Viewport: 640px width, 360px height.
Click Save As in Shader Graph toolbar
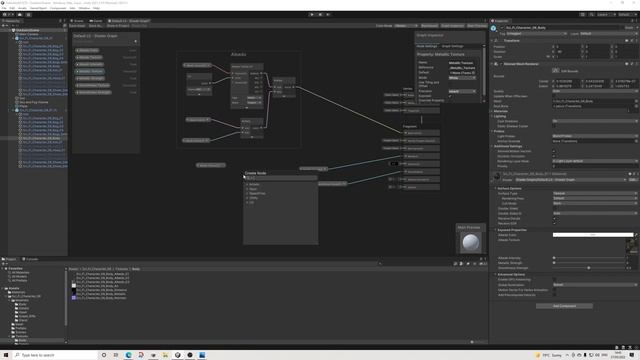click(95, 26)
